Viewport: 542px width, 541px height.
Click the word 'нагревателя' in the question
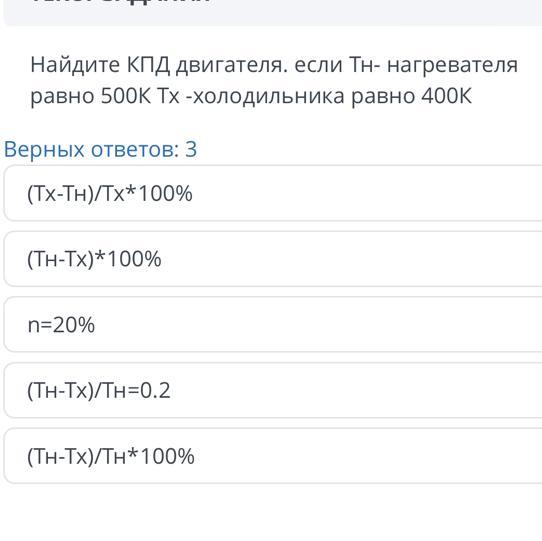(x=452, y=66)
